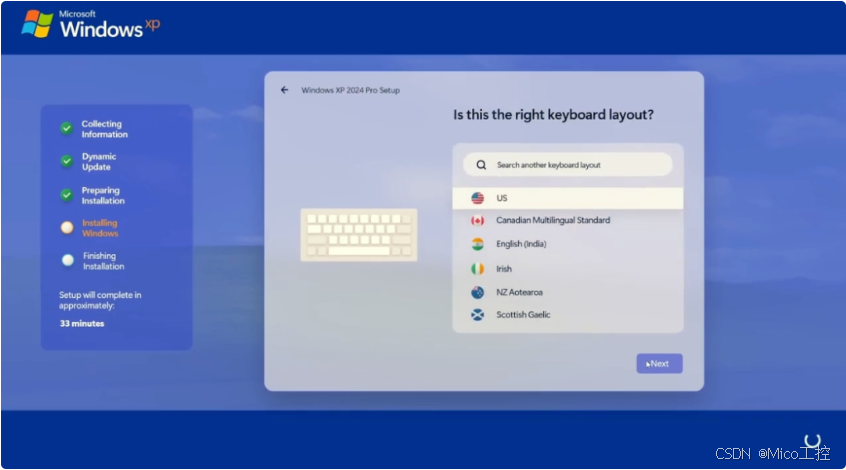Choose Canadian Multilingual Standard layout
The width and height of the screenshot is (846, 470).
point(568,220)
